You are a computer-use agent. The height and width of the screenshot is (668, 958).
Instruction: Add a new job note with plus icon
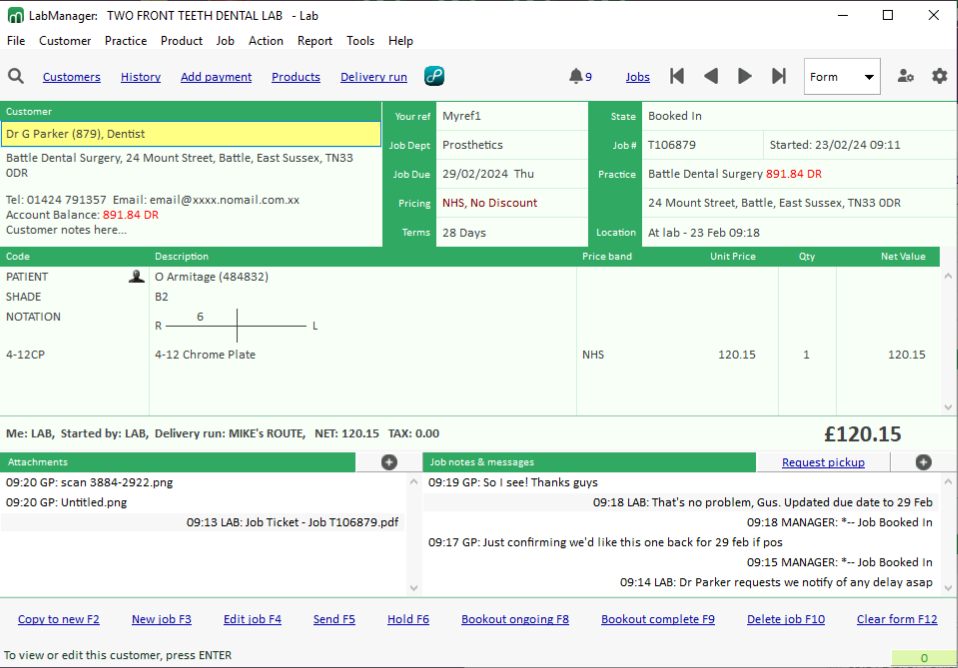click(923, 462)
